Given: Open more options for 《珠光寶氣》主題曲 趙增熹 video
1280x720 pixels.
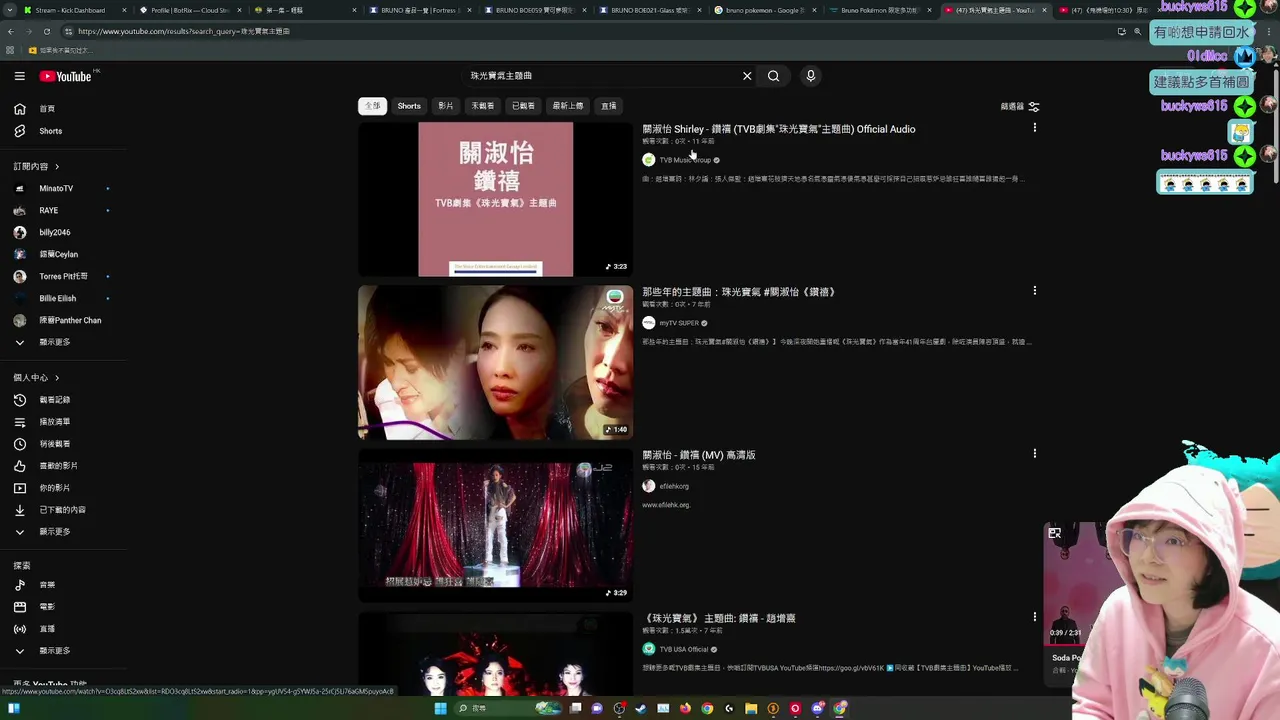Looking at the screenshot, I should tap(1034, 617).
